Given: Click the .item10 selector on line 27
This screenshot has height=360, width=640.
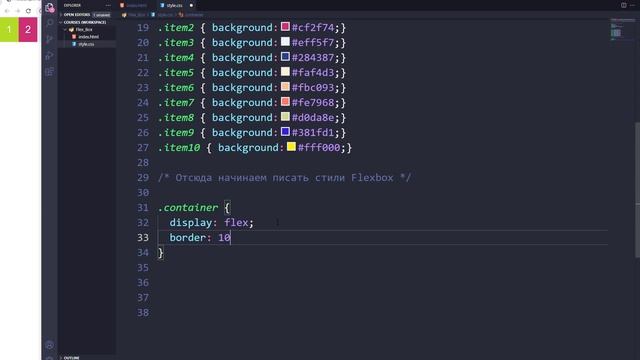Looking at the screenshot, I should click(x=179, y=147).
